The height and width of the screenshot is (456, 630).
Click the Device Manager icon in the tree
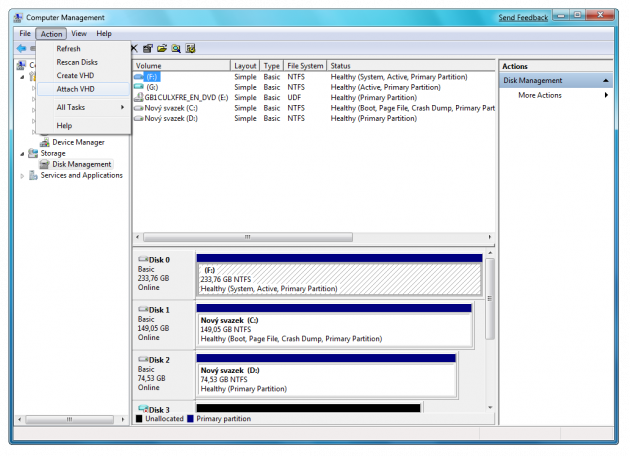click(x=45, y=142)
